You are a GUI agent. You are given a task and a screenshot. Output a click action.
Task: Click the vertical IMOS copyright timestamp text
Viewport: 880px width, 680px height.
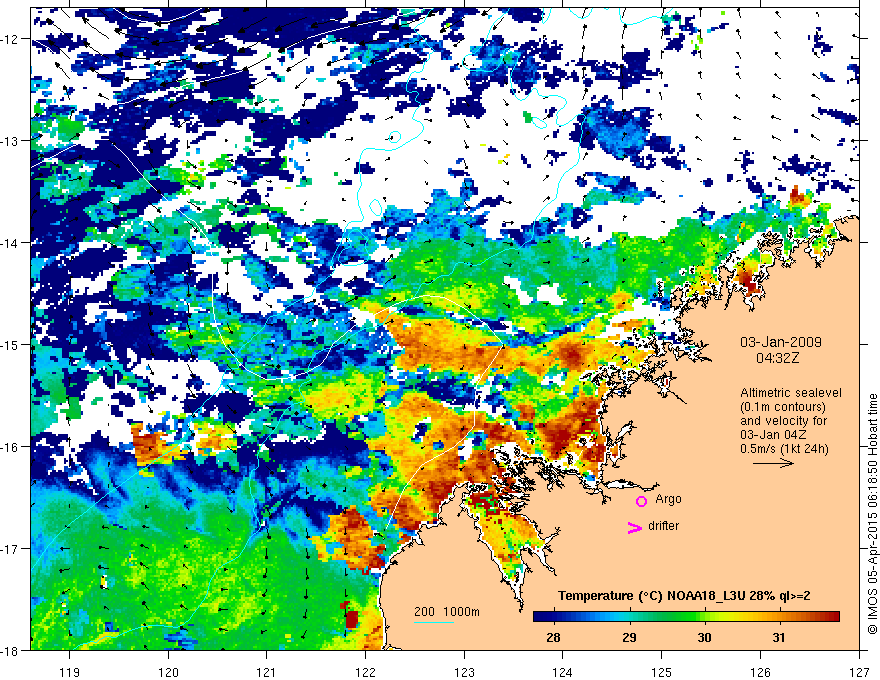click(x=872, y=514)
